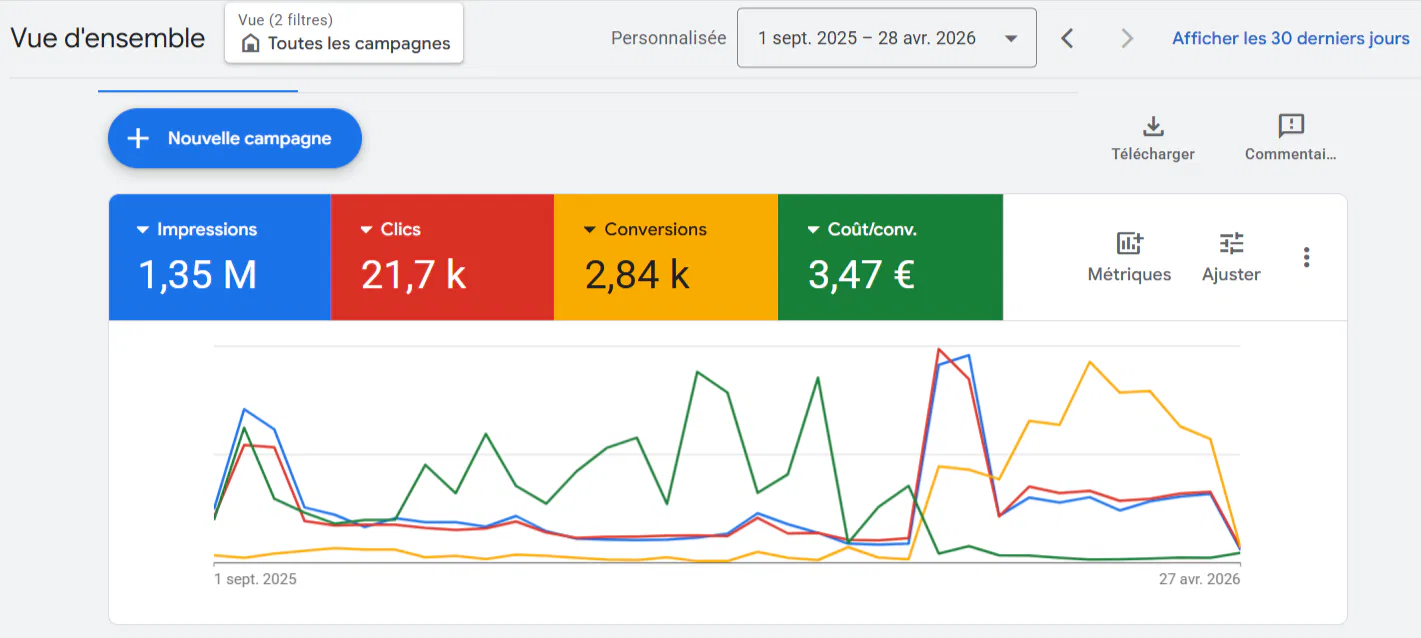
Task: Click the Télécharger download icon
Action: [1153, 127]
